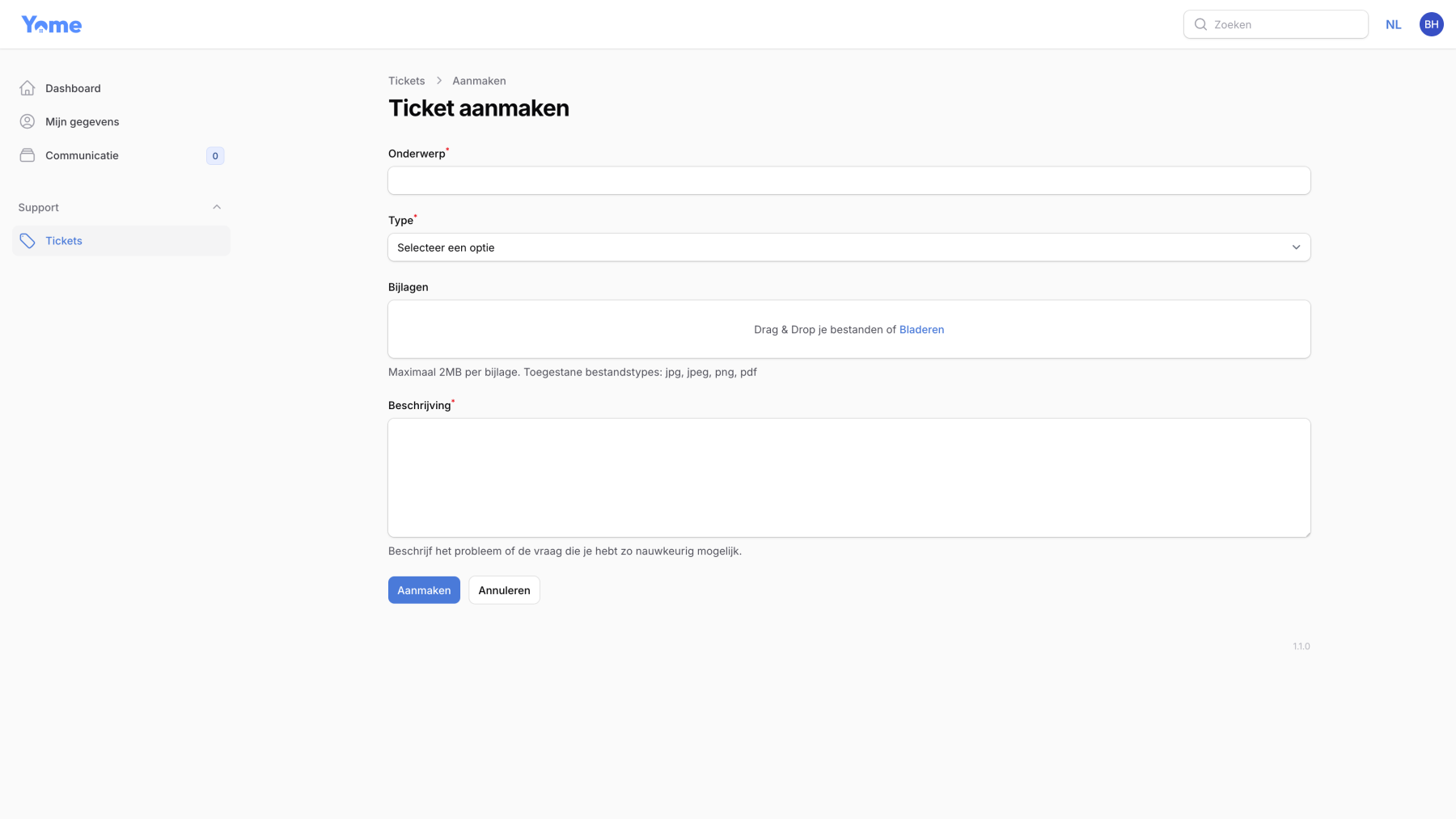Click the Communicatie notification badge showing 0
This screenshot has height=819, width=1456.
pyautogui.click(x=214, y=155)
